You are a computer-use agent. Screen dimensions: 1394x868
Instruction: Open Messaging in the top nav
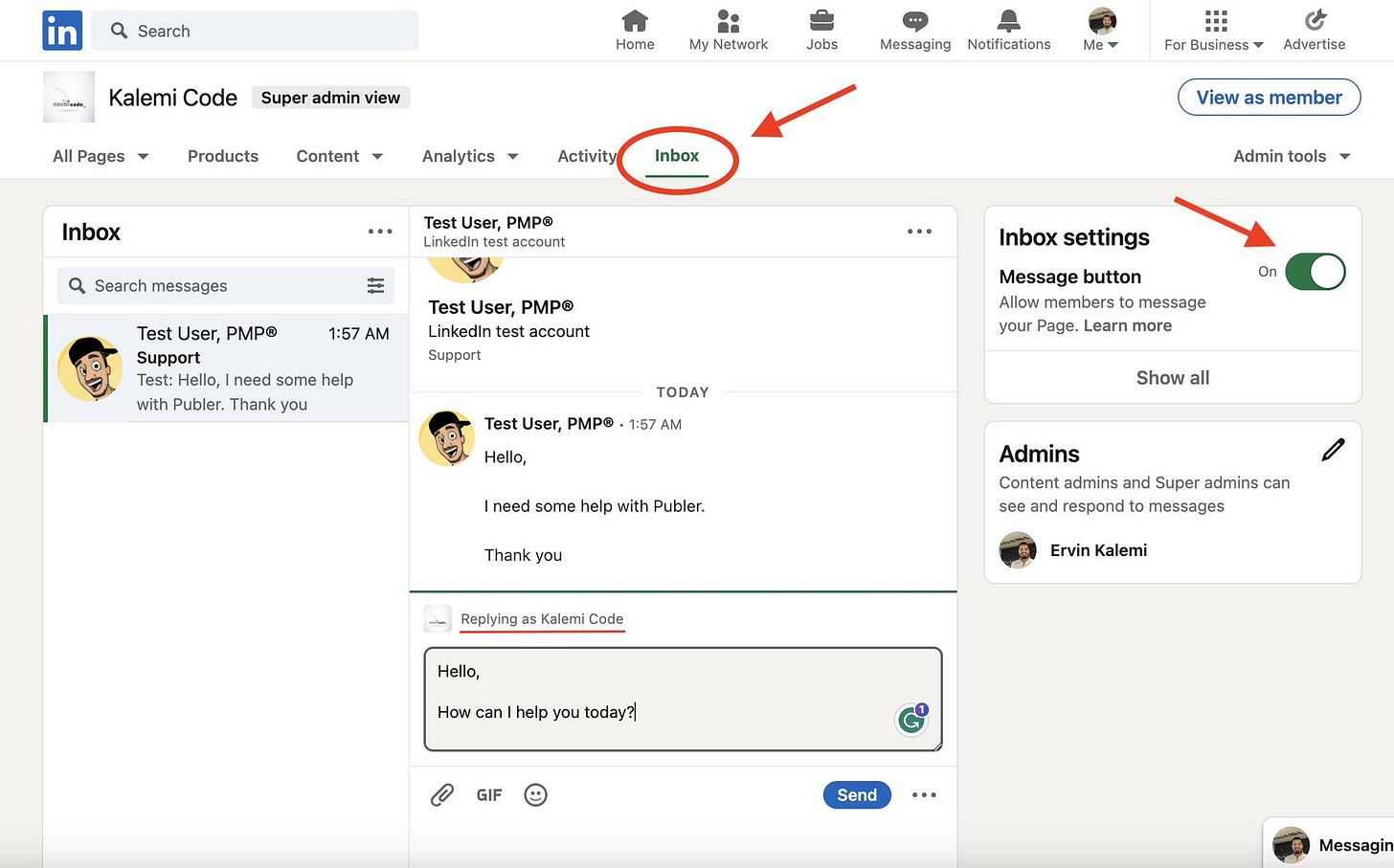click(915, 31)
